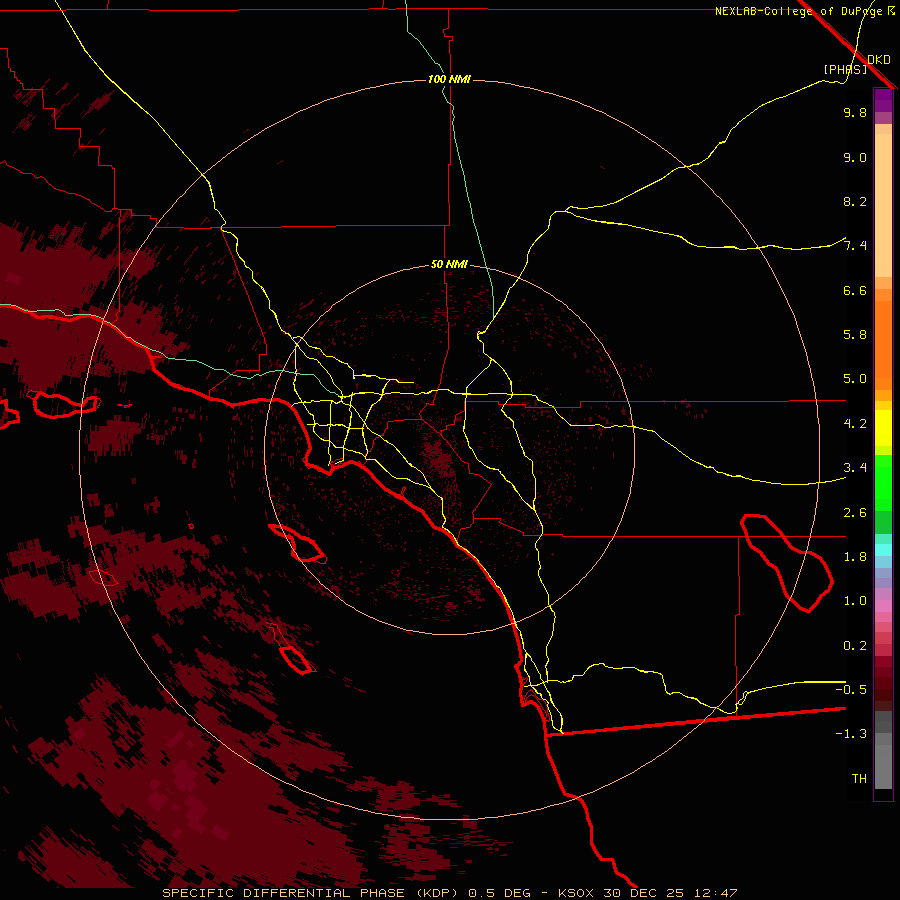Click the 7.4 scale value
This screenshot has height=900, width=900.
855,246
